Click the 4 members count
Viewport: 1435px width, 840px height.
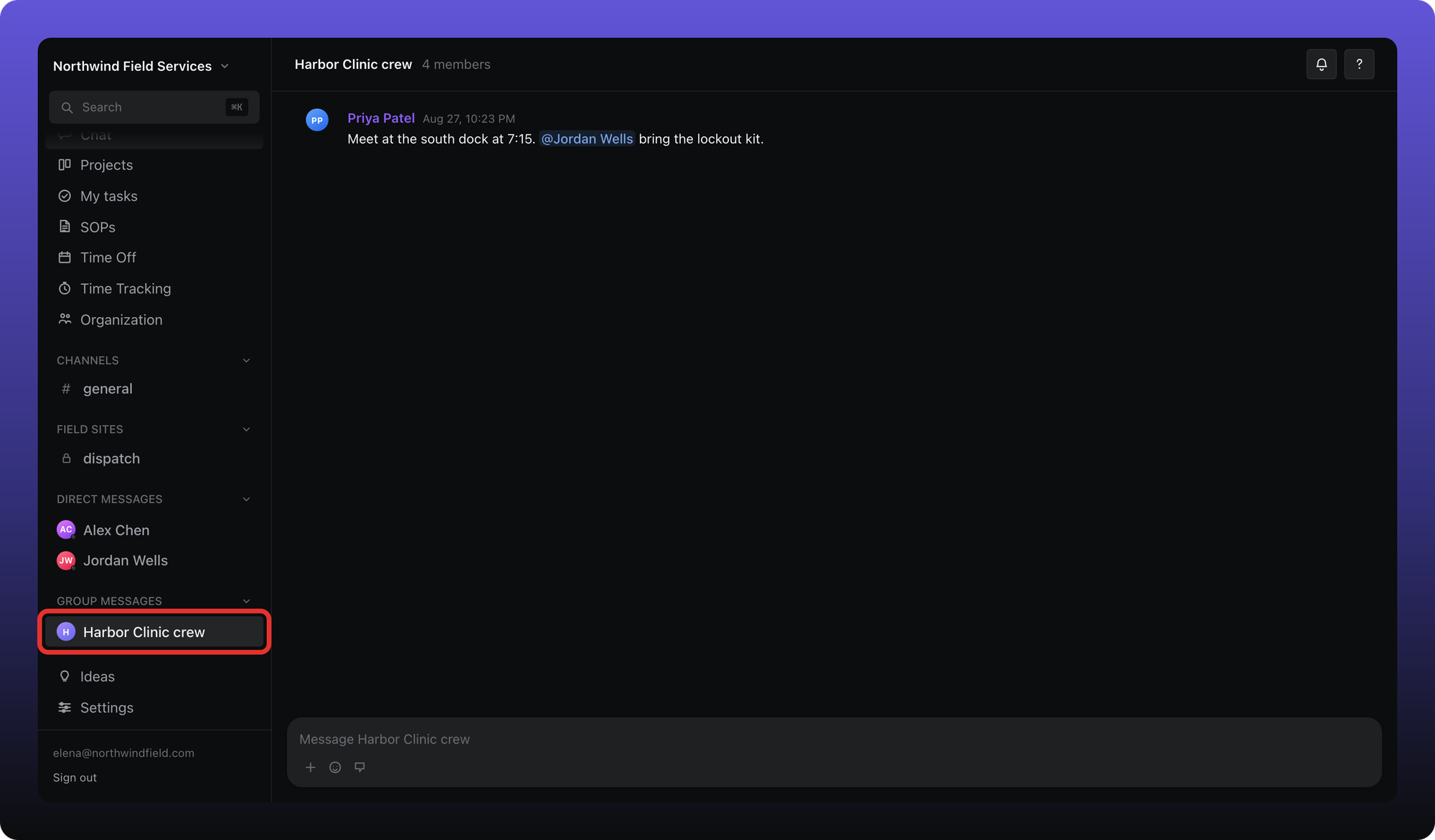[456, 65]
